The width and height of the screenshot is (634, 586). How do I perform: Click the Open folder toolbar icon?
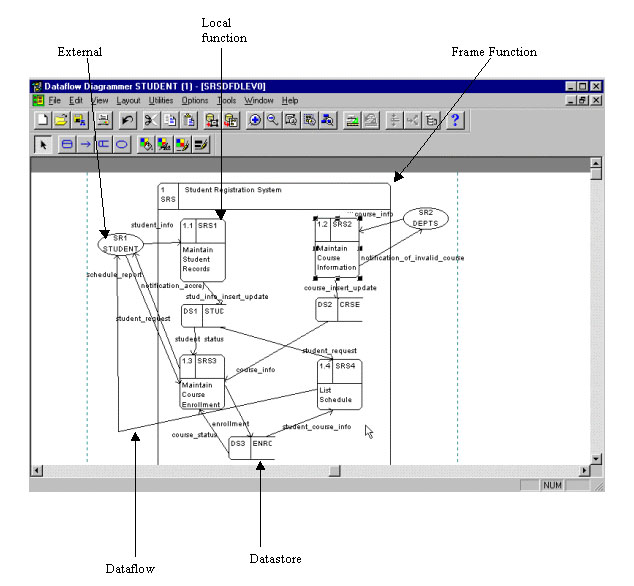point(60,120)
